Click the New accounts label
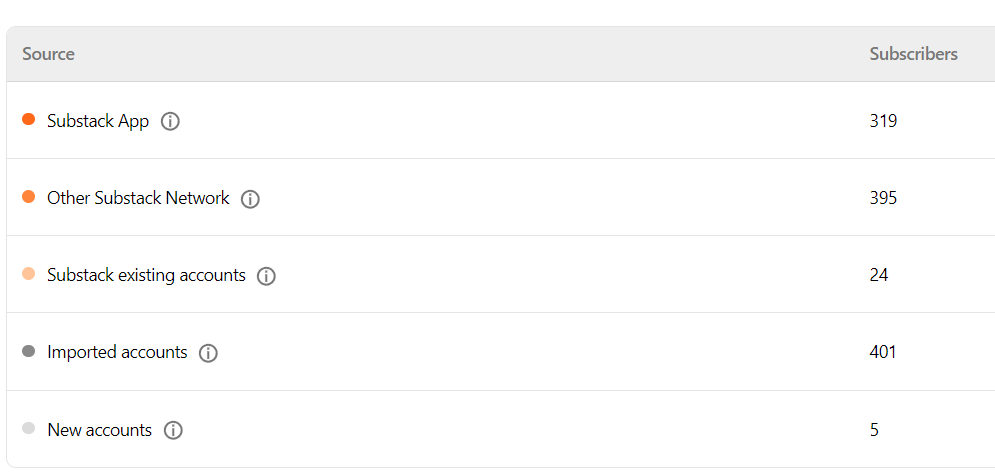The height and width of the screenshot is (474, 995). 99,430
